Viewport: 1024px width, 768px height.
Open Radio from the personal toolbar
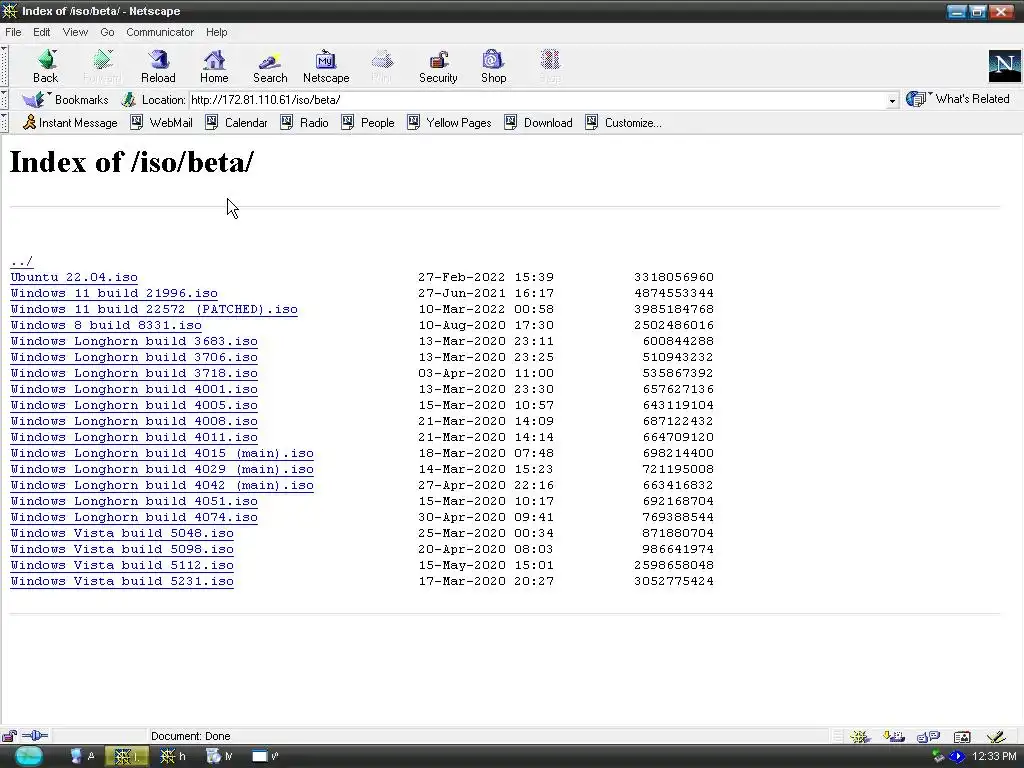click(304, 123)
